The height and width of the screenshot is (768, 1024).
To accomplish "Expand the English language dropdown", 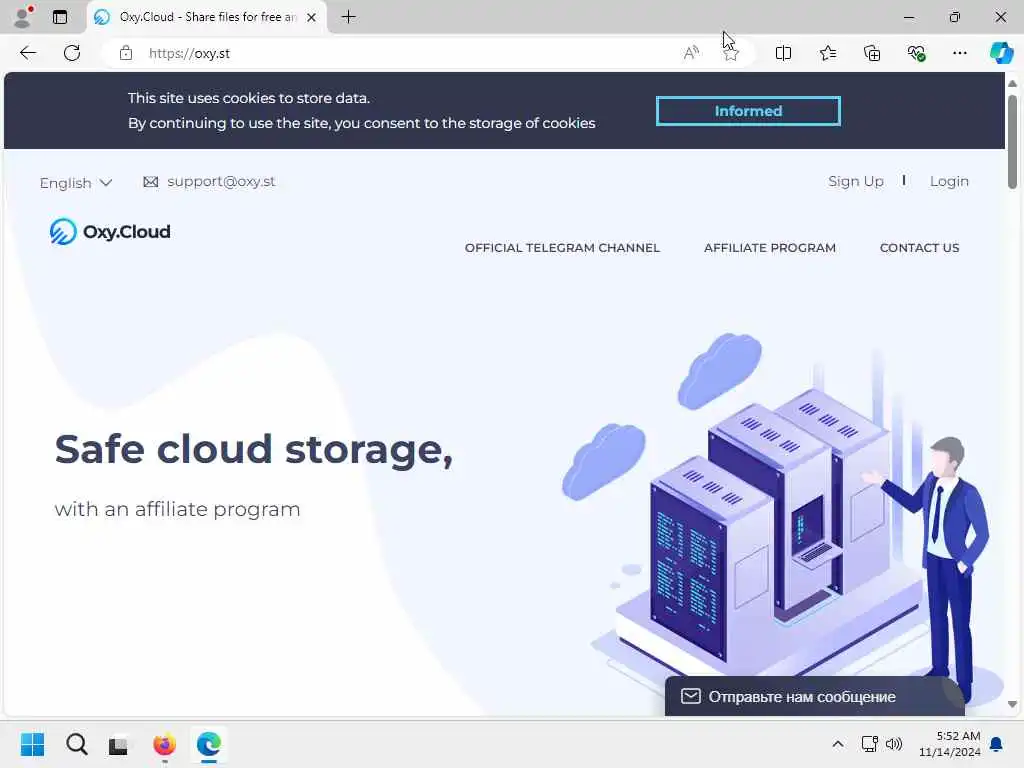I will [76, 183].
